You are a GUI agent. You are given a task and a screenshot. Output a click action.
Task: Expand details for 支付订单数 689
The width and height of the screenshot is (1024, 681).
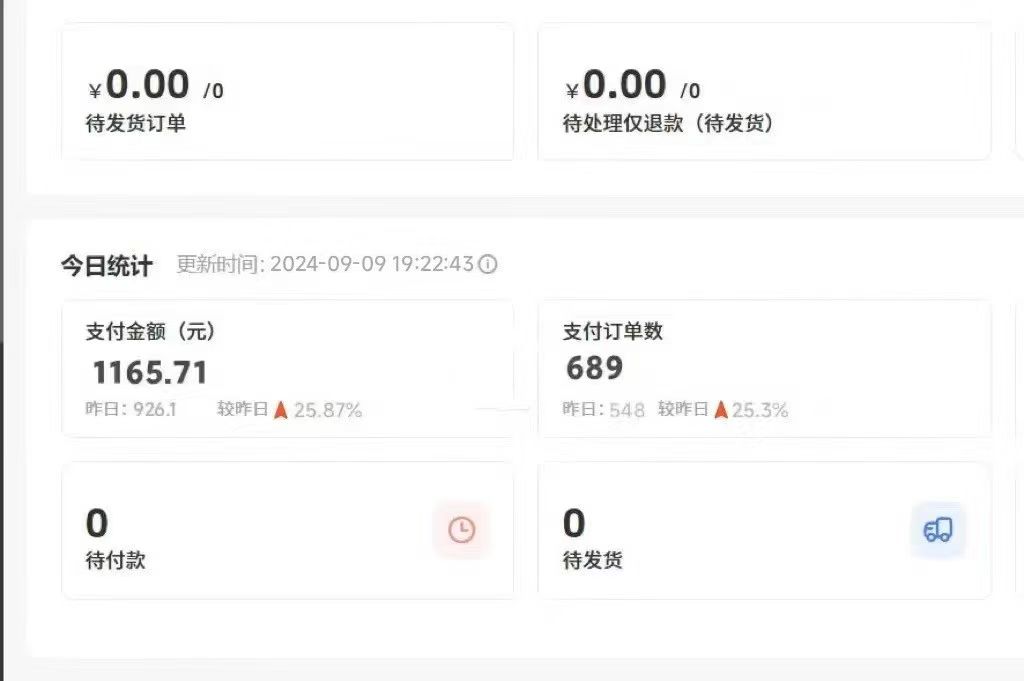596,368
